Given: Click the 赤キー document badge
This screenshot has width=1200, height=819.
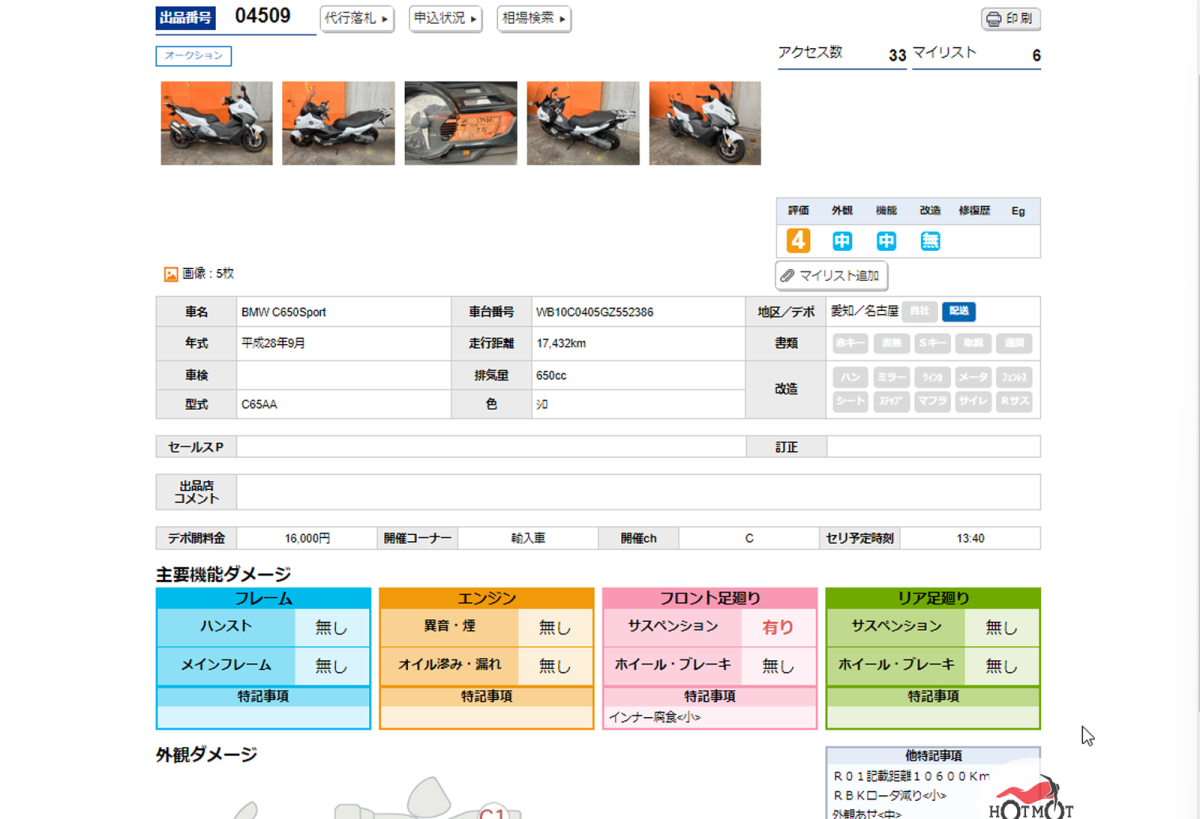Looking at the screenshot, I should (x=851, y=343).
